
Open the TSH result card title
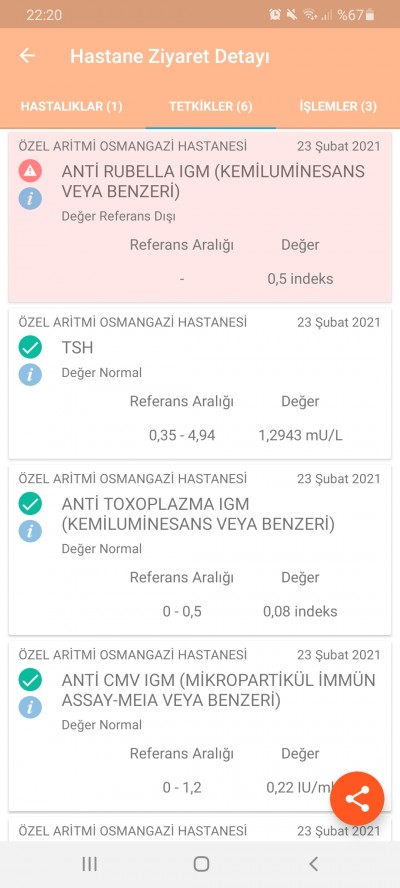77,347
